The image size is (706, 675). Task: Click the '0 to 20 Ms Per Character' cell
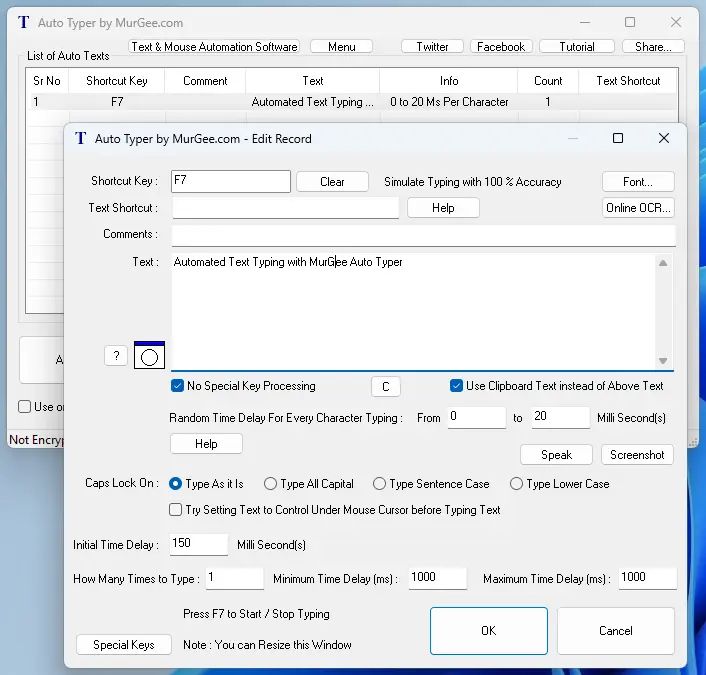tap(449, 102)
